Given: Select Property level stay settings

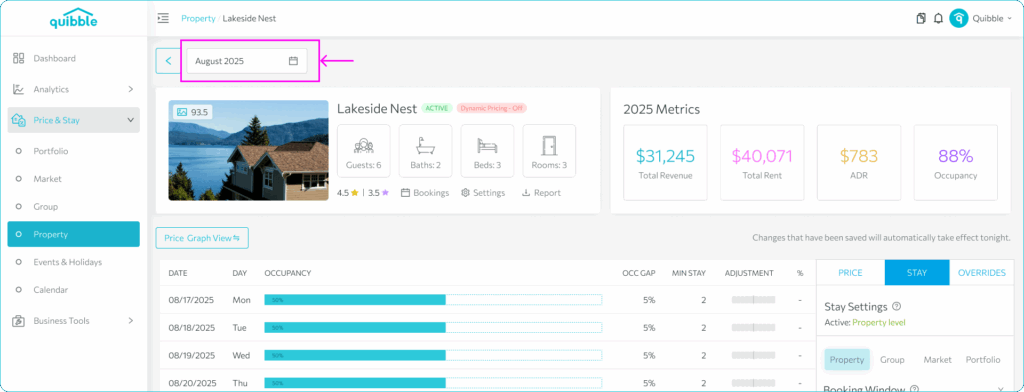Looking at the screenshot, I should (x=847, y=359).
